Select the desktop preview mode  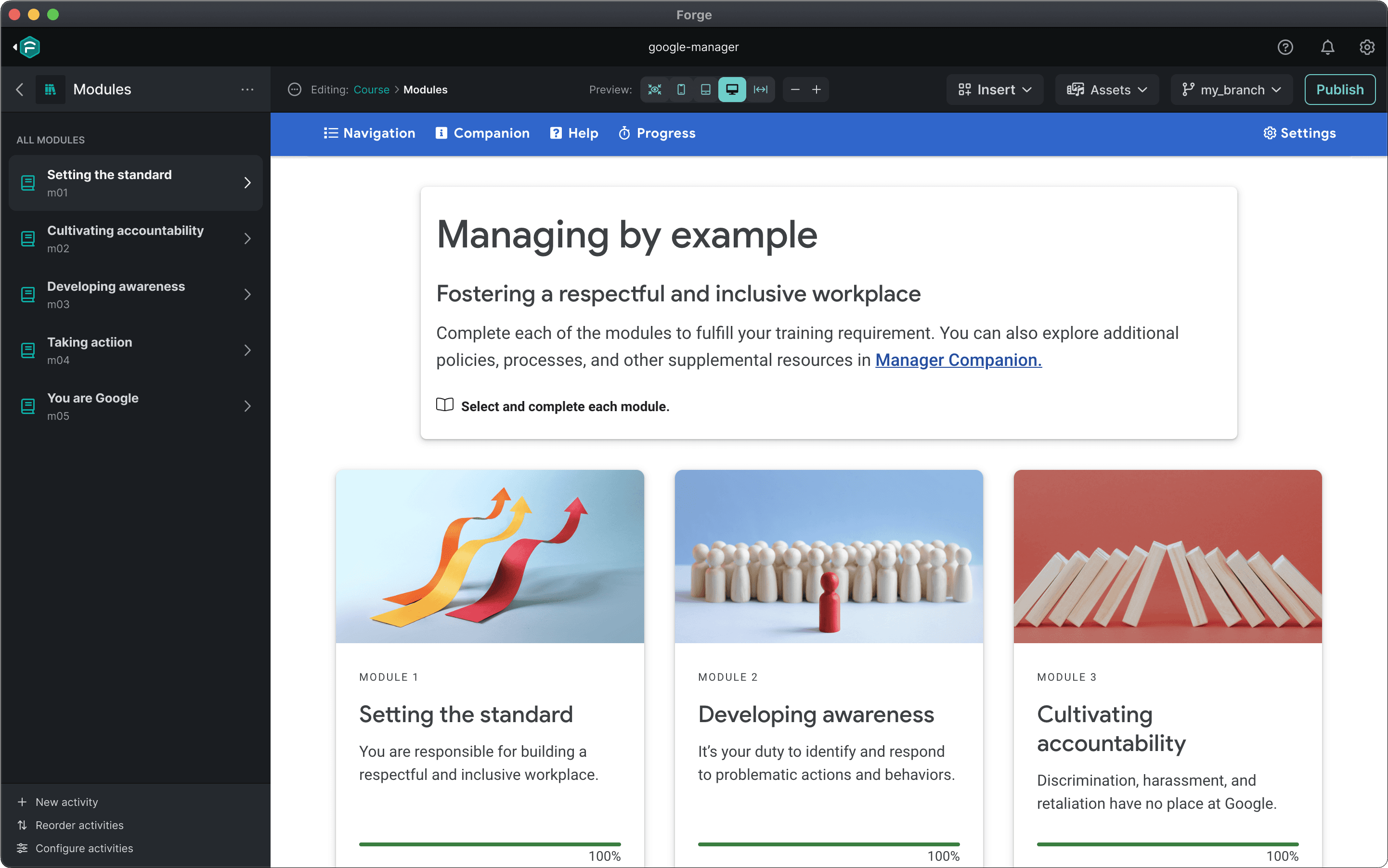[x=732, y=90]
